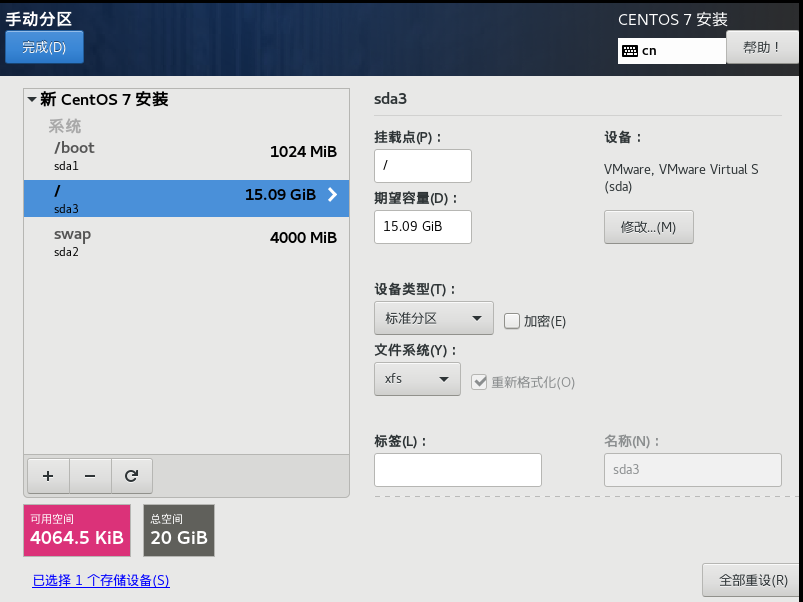Click the plus icon to add mount point

(48, 476)
